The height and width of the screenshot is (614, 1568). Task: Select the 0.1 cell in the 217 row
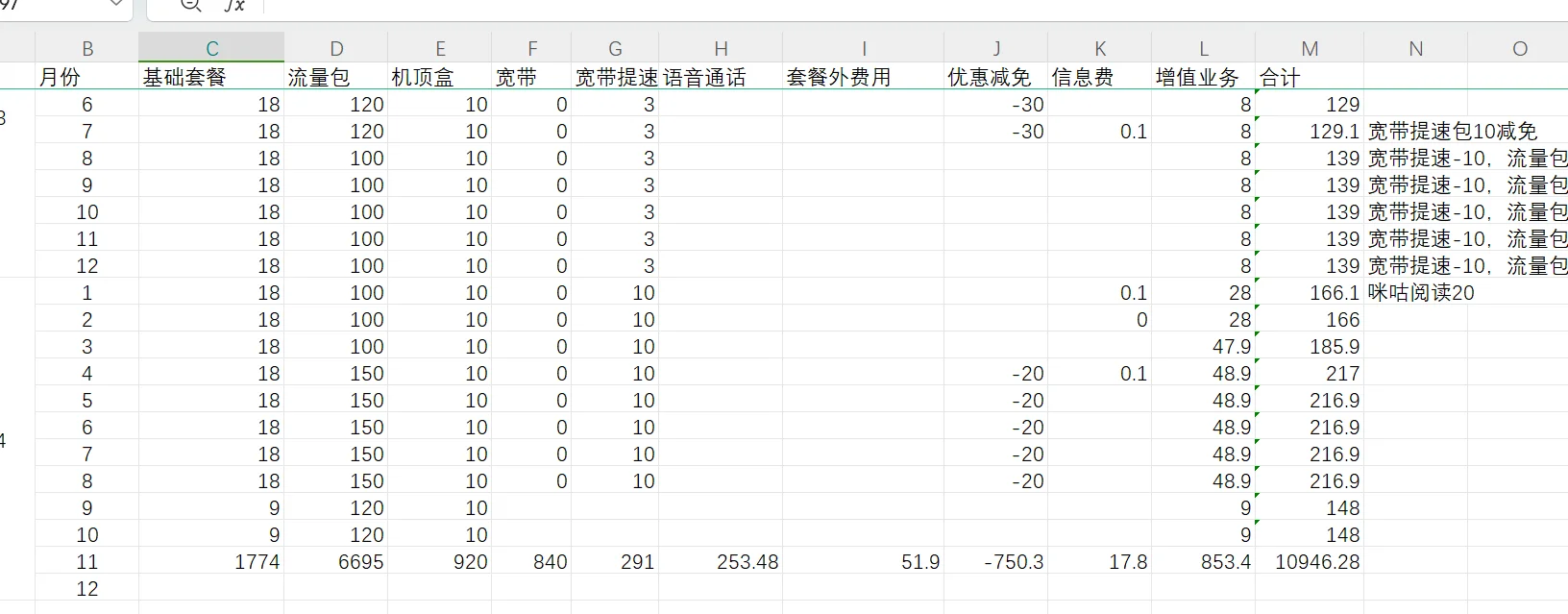pos(1100,374)
